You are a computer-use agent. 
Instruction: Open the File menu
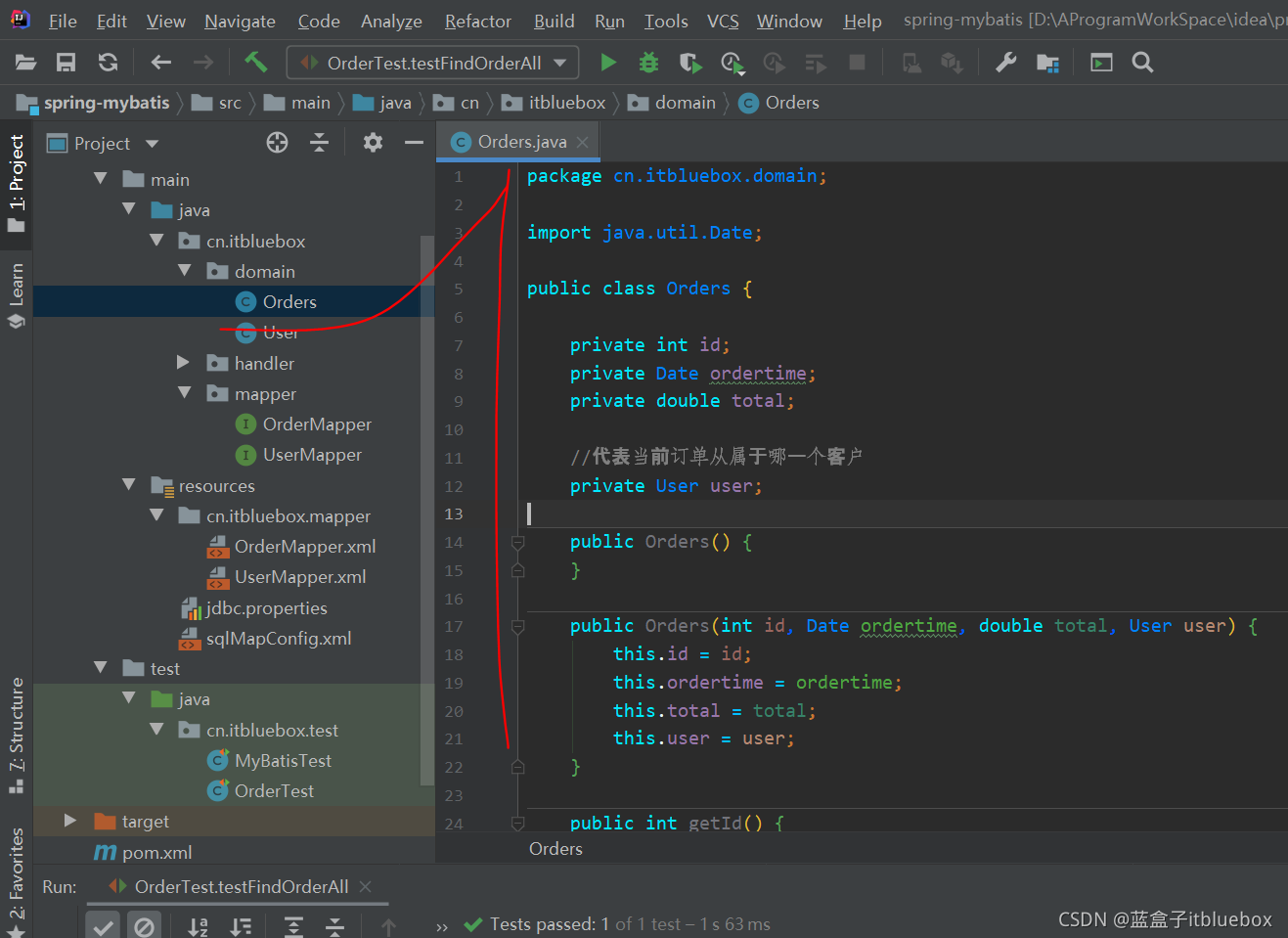pos(63,22)
